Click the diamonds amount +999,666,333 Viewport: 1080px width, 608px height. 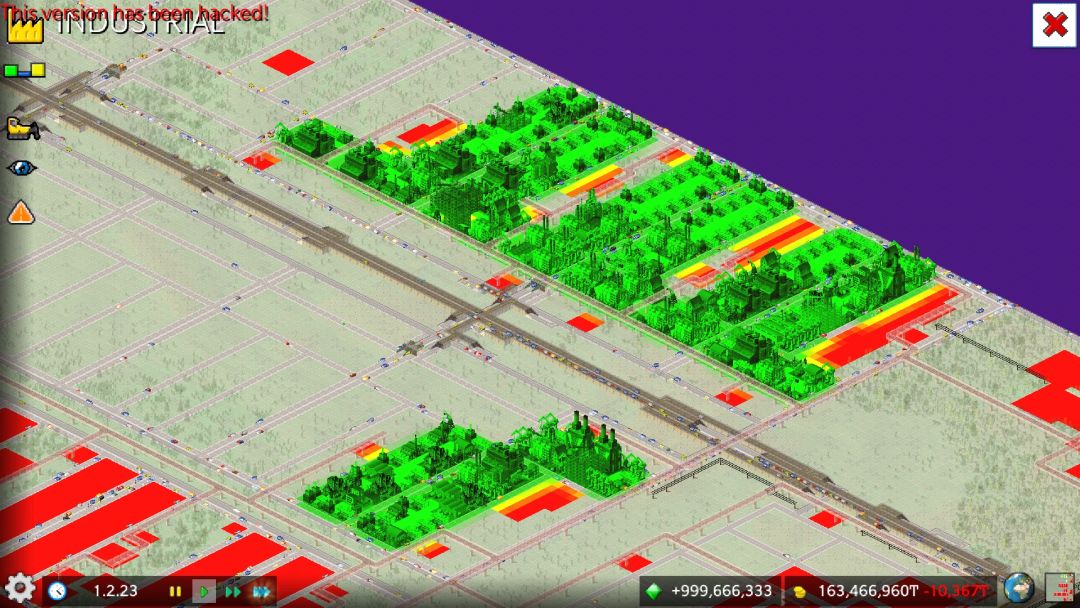pyautogui.click(x=721, y=591)
